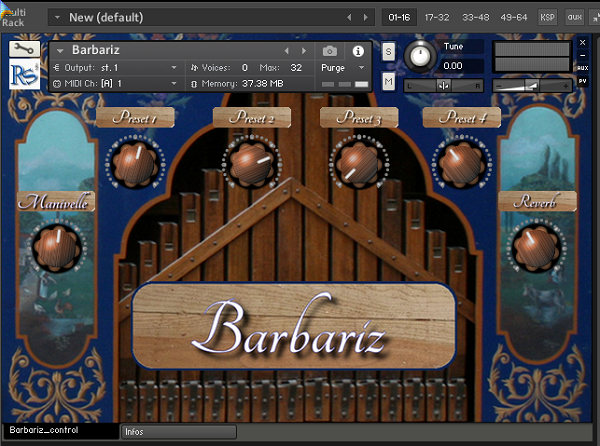Select the previous instrument arrow beside Barbariz
Screen dimensions: 600x446
tap(286, 51)
